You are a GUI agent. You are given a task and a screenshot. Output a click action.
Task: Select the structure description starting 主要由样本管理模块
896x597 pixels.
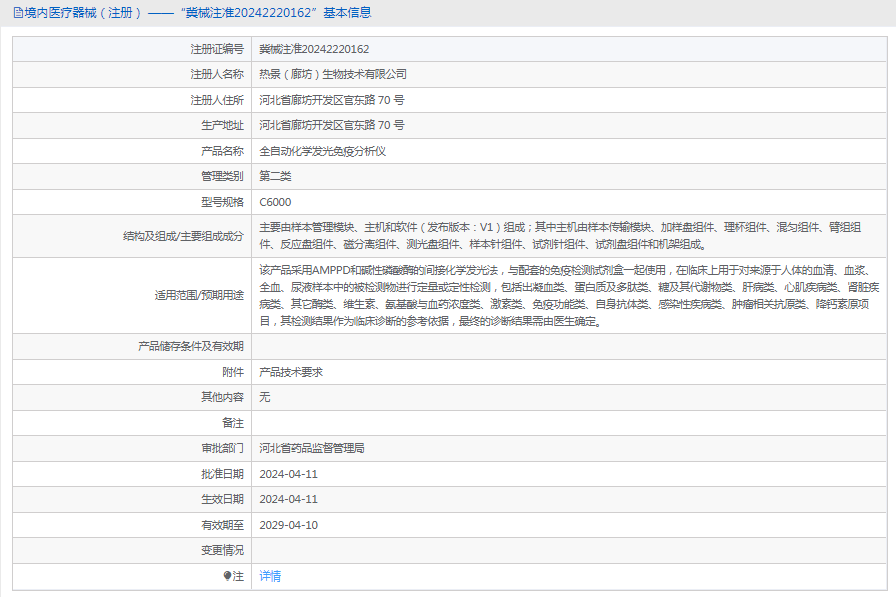tap(560, 236)
